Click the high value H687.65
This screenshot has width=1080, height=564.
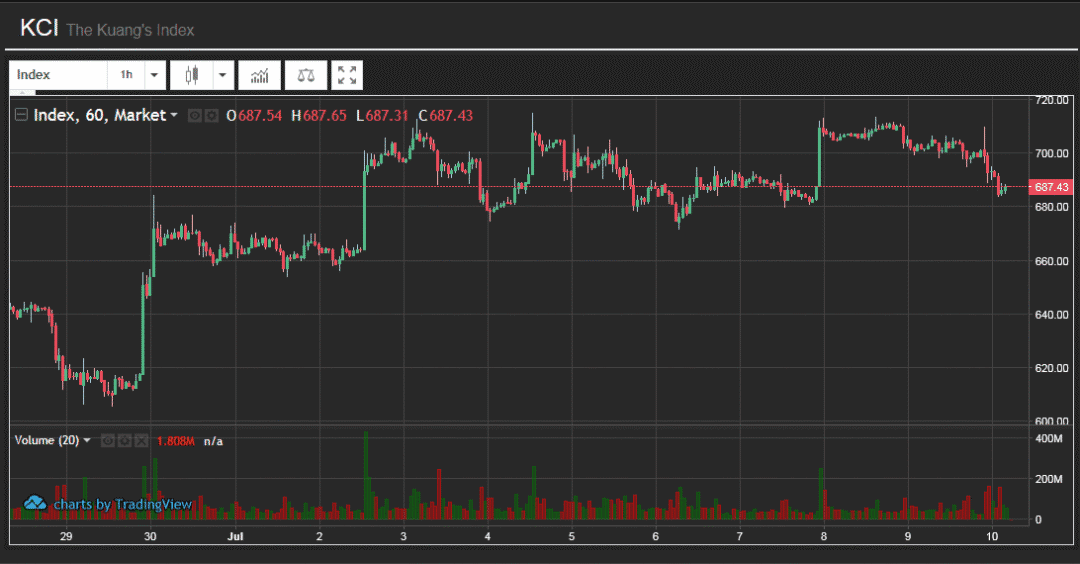tap(319, 116)
